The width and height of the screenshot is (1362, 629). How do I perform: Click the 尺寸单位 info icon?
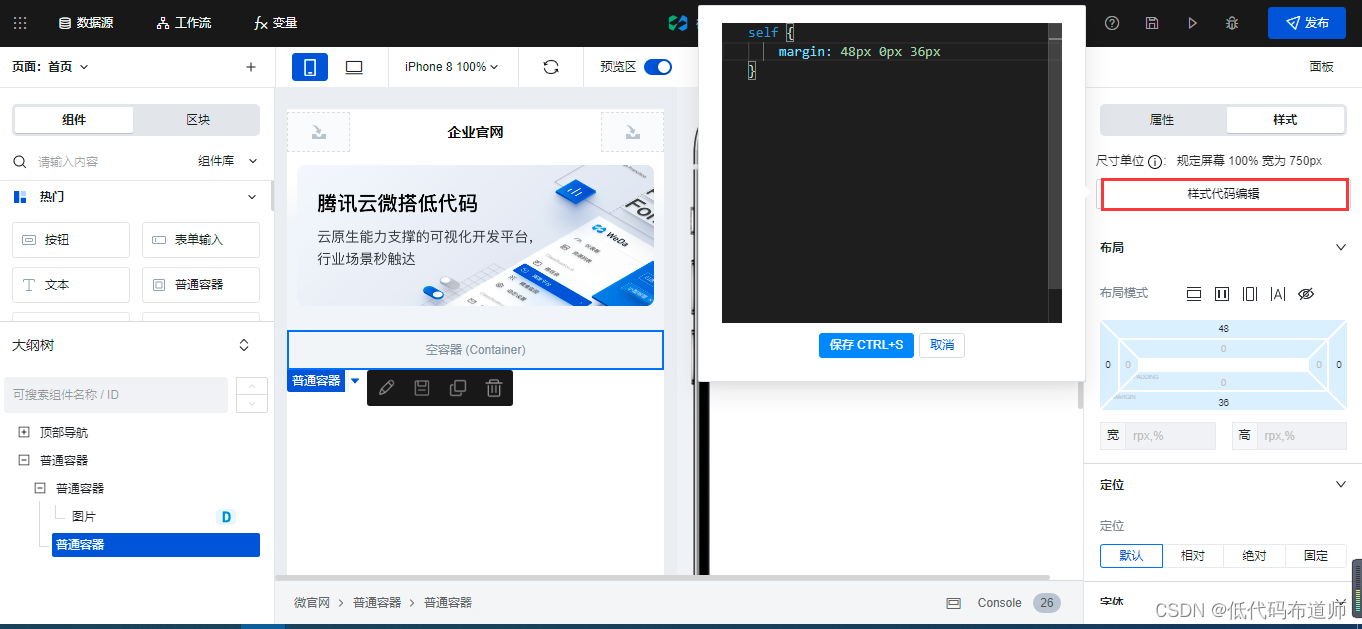click(x=1155, y=161)
